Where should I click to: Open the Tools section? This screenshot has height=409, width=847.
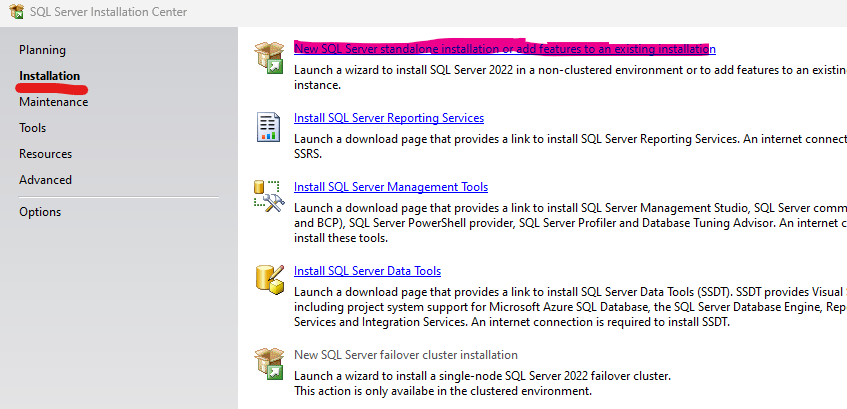(x=32, y=128)
